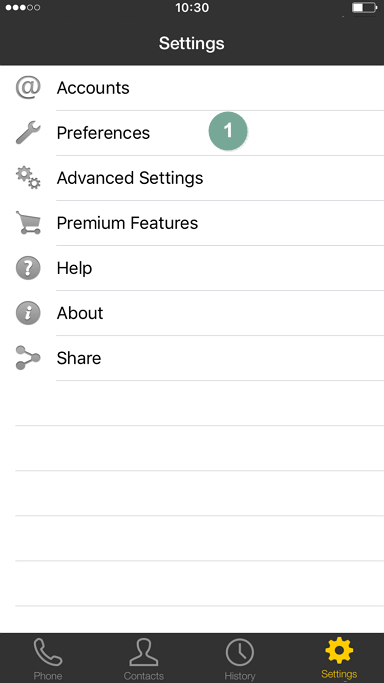Screen dimensions: 384x683
Task: Open the Phone tab handset icon
Action: pyautogui.click(x=48, y=653)
